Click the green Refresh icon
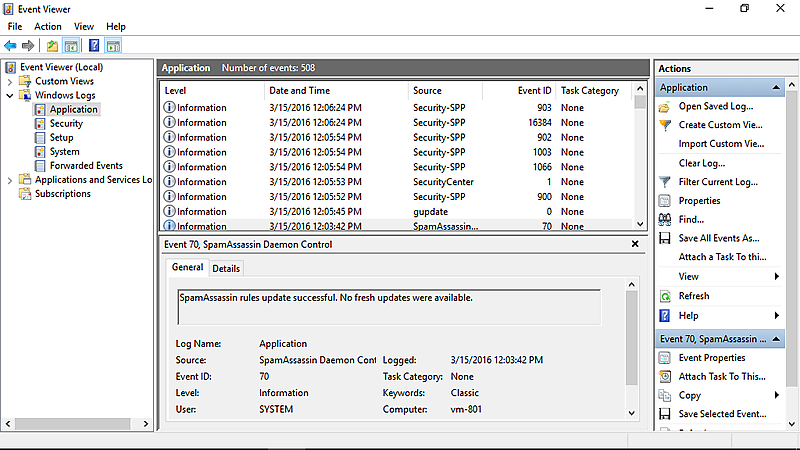 click(666, 296)
